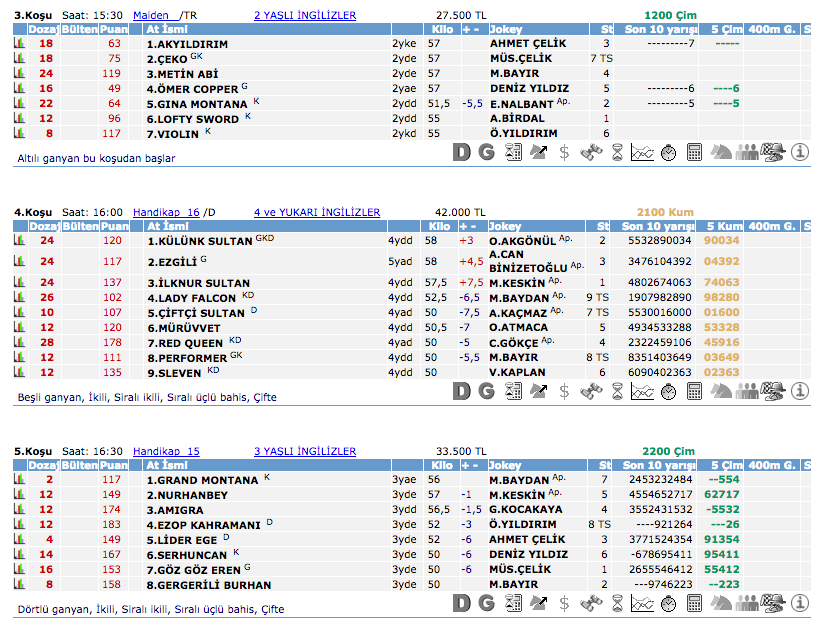Click the large D icon under race 3
This screenshot has width=837, height=640.
click(461, 152)
